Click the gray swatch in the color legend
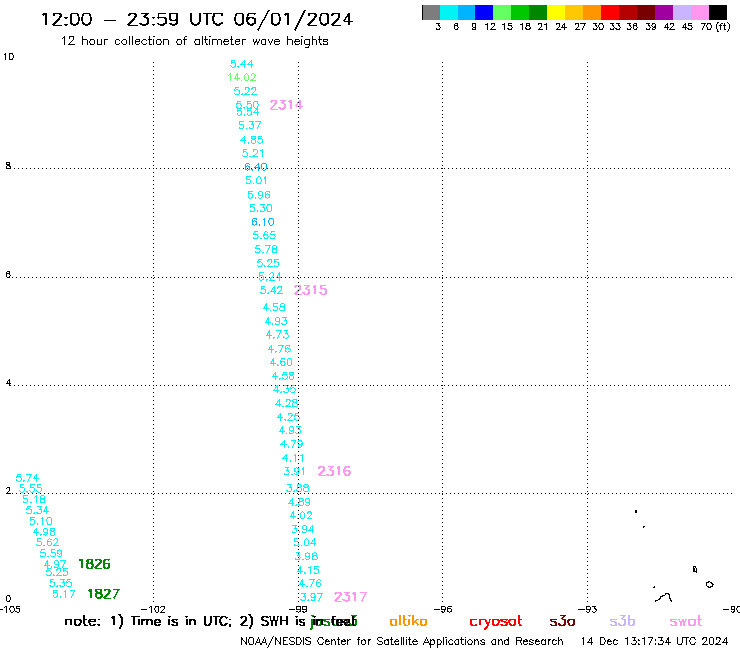 point(431,12)
